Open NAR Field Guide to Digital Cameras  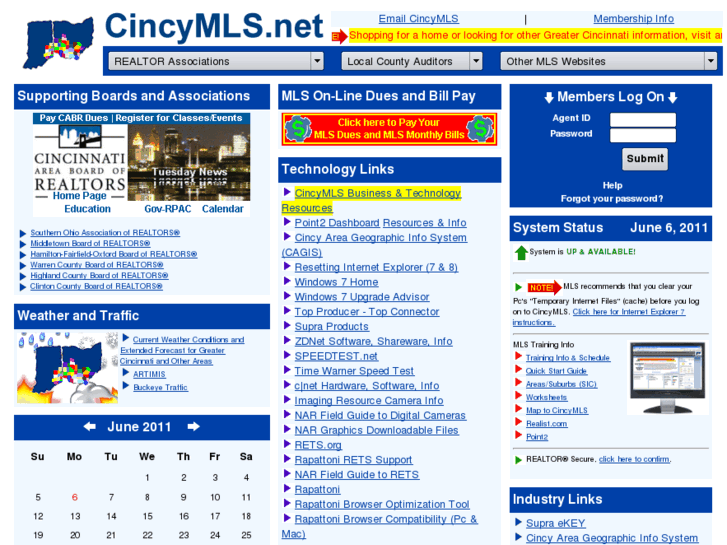pos(380,416)
